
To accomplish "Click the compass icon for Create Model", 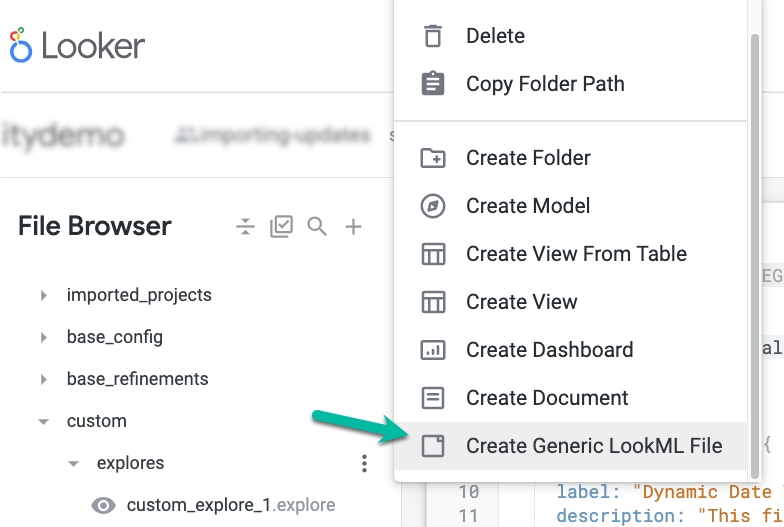I will pyautogui.click(x=433, y=206).
